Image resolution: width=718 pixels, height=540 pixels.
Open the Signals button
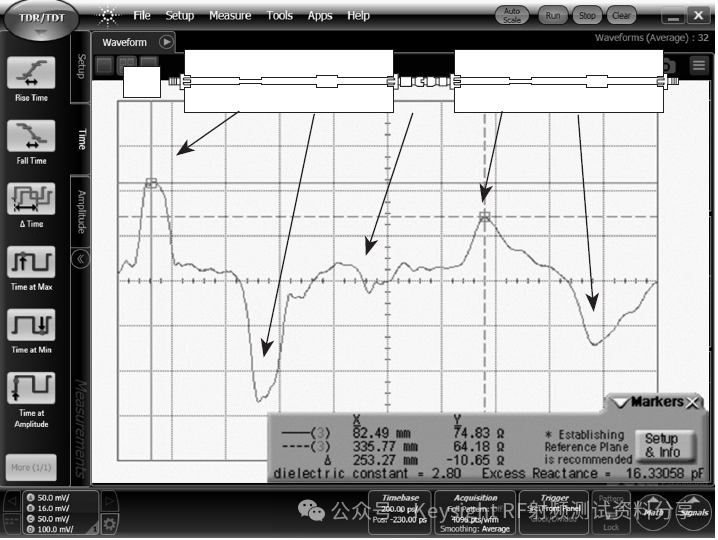tap(693, 512)
